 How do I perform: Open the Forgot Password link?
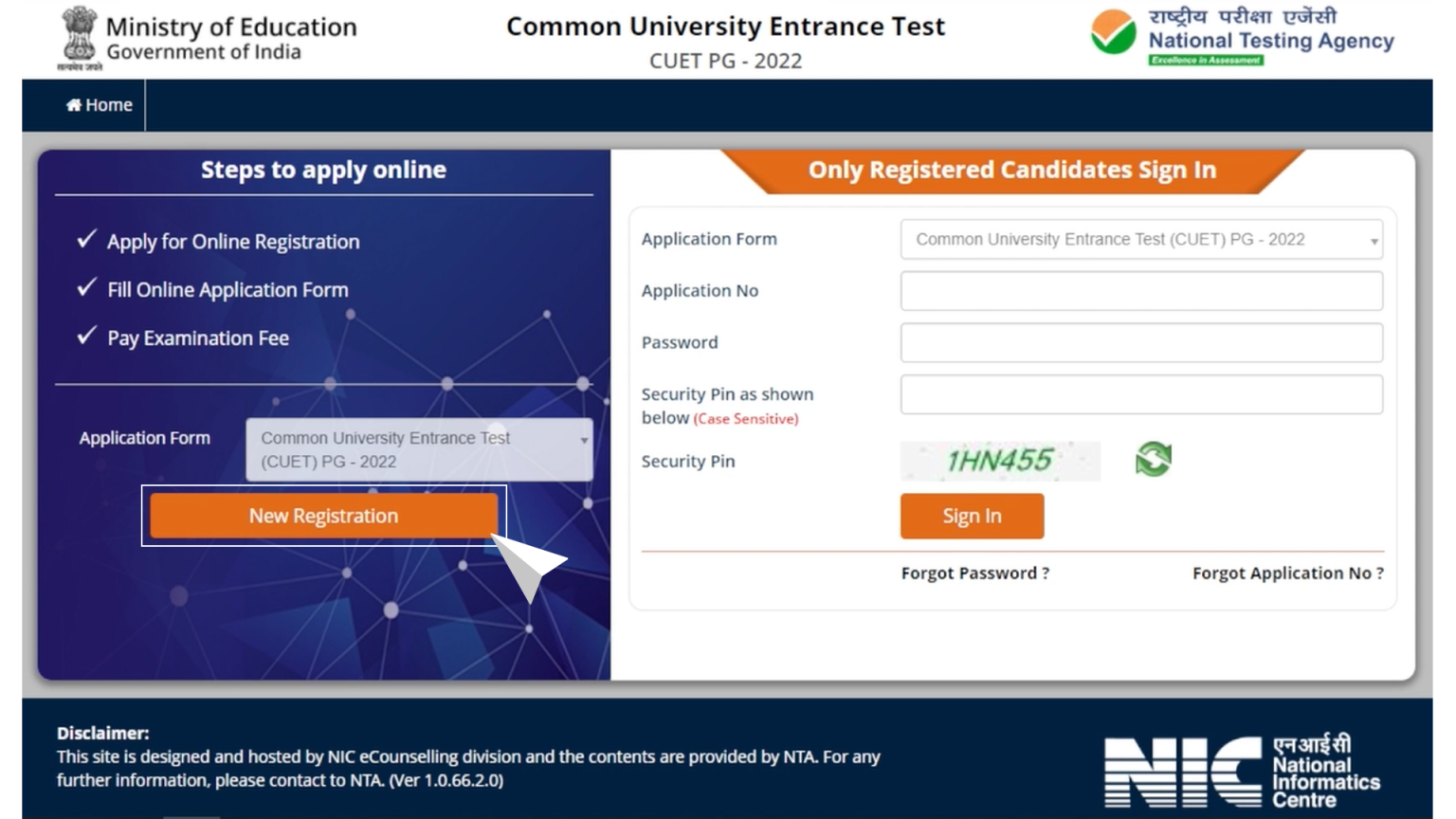point(974,573)
